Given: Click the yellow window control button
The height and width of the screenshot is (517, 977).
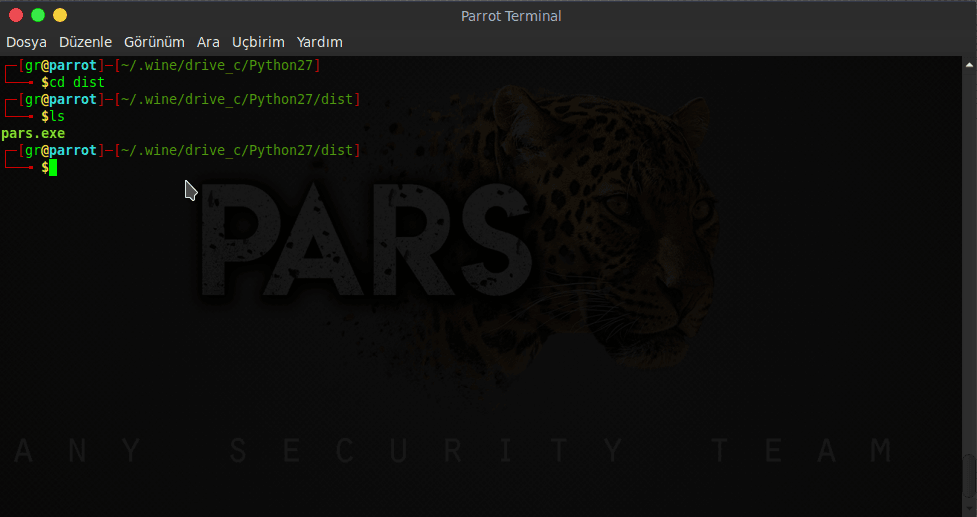Looking at the screenshot, I should 60,15.
